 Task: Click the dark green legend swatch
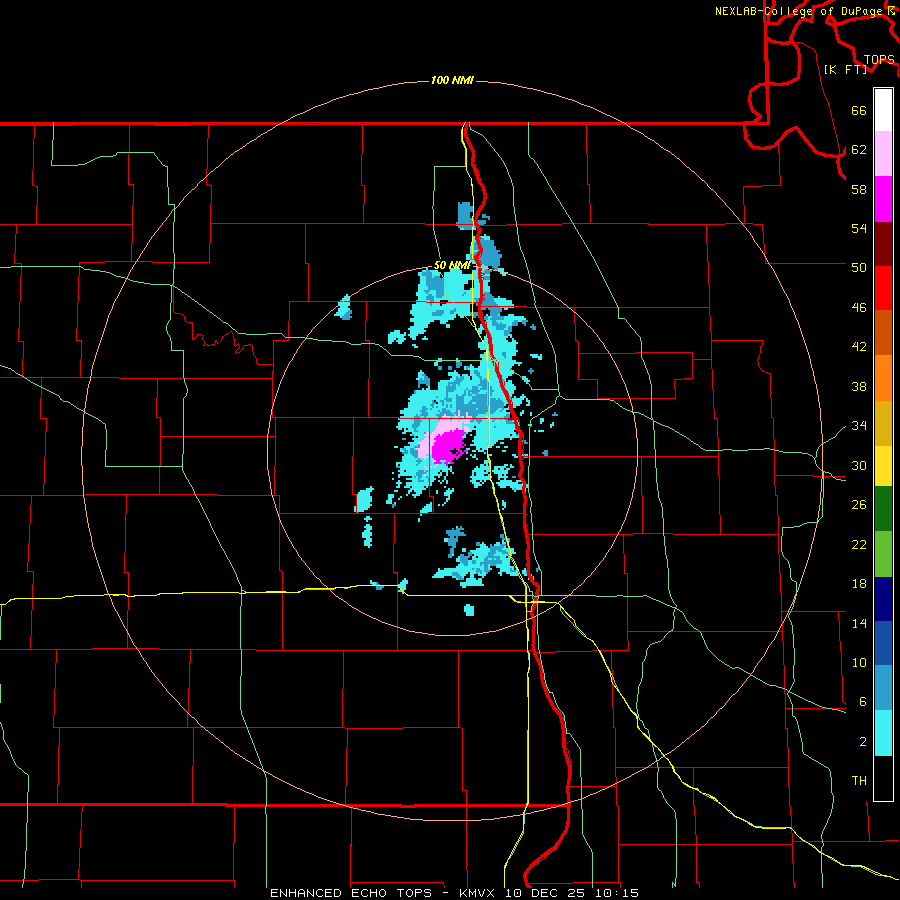click(883, 509)
